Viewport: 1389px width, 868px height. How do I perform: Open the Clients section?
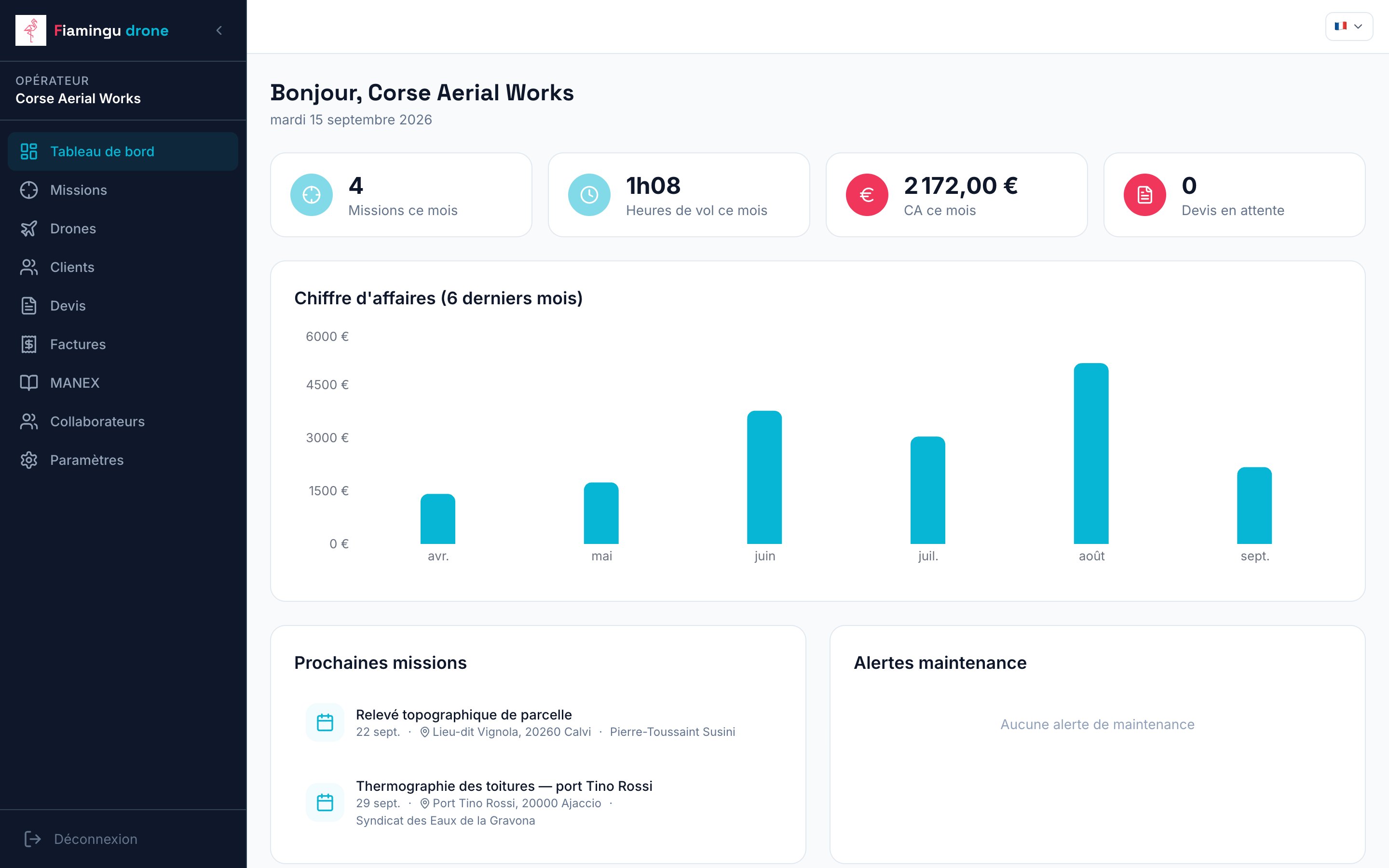[x=123, y=267]
